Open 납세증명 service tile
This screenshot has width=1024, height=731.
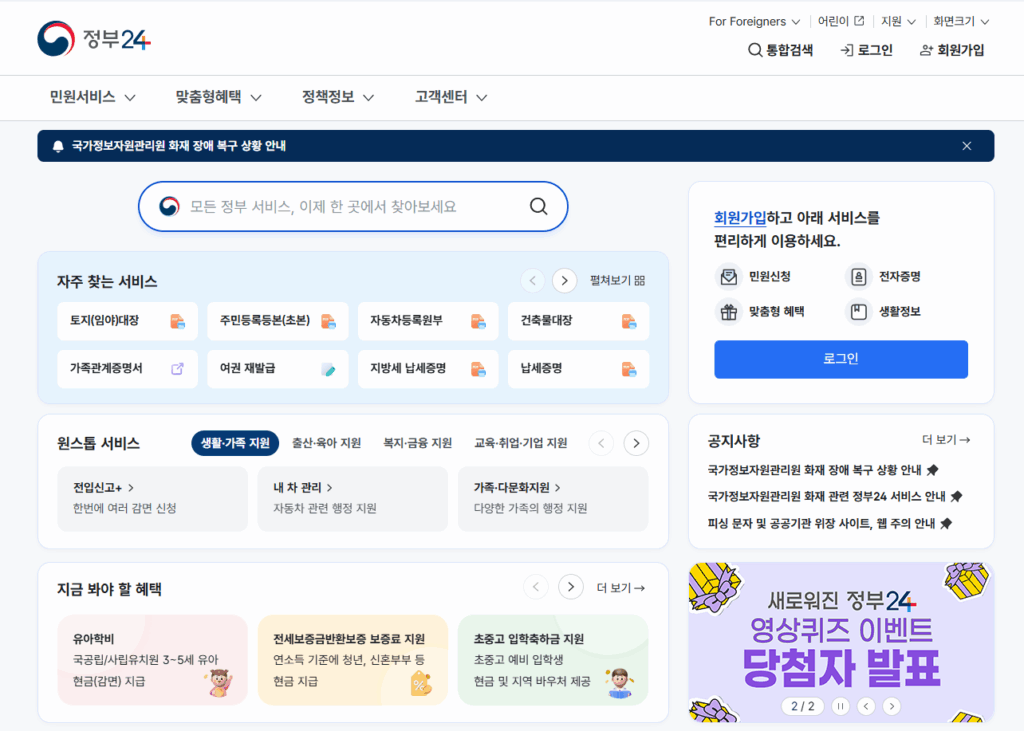[x=579, y=368]
